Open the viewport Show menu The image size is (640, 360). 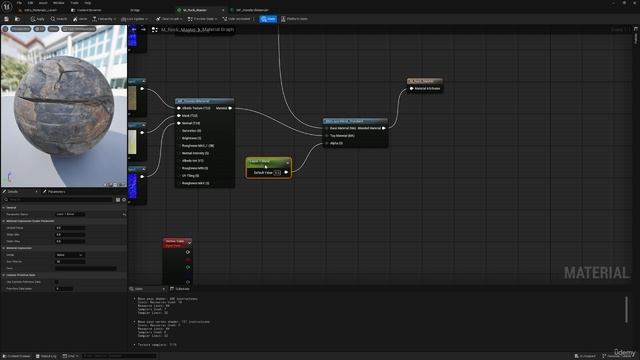53,29
